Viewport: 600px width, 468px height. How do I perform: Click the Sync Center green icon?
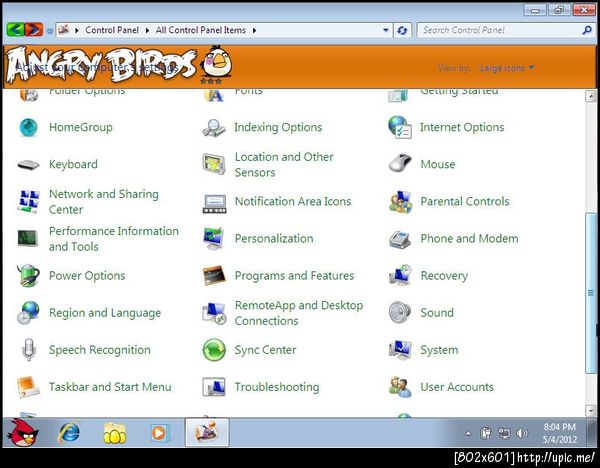point(214,350)
